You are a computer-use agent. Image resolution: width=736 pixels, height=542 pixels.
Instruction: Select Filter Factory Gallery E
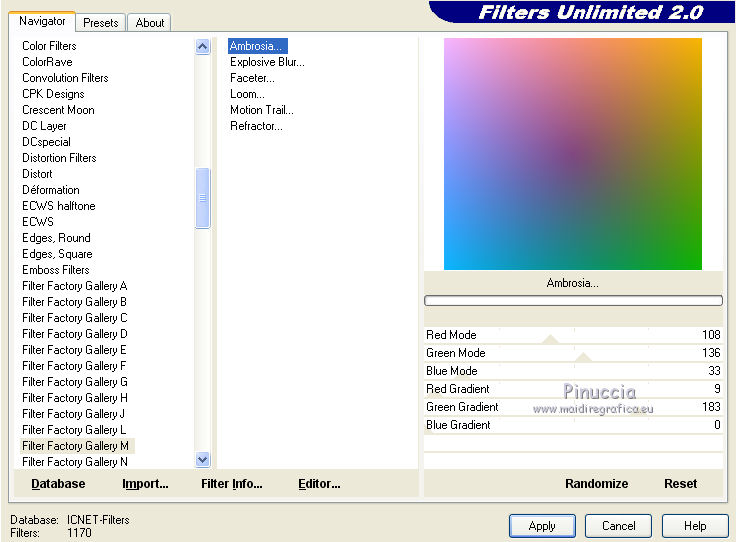point(74,350)
